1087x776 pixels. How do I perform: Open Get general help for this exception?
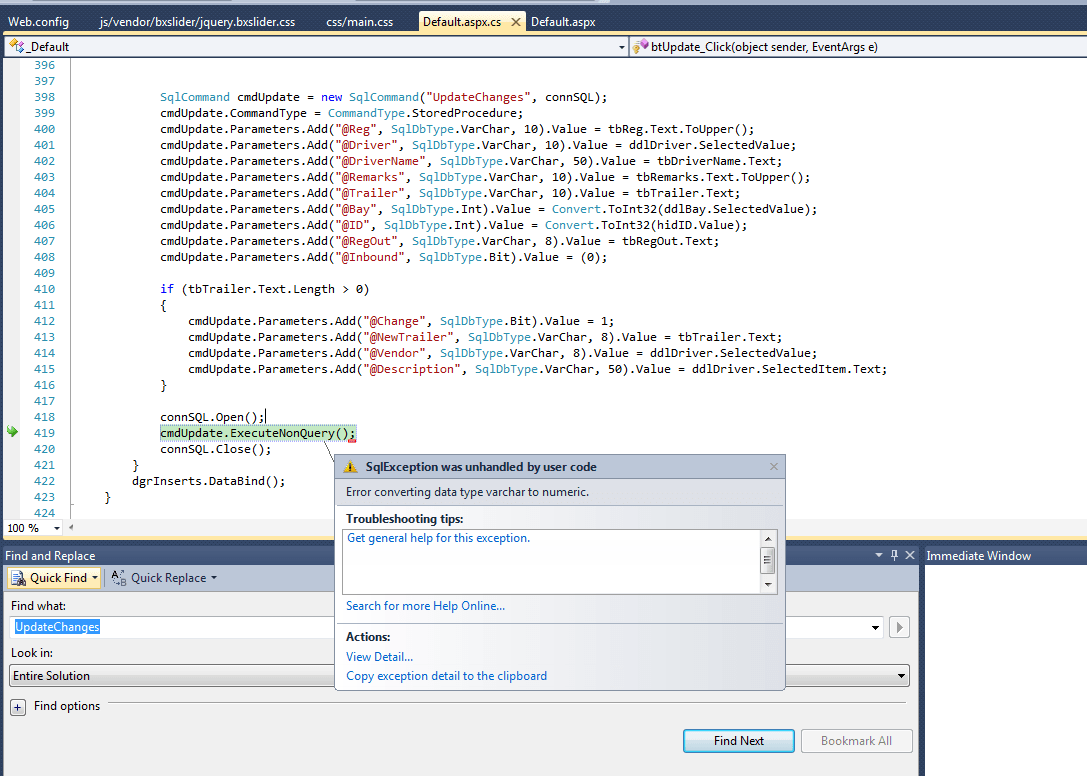pyautogui.click(x=438, y=538)
